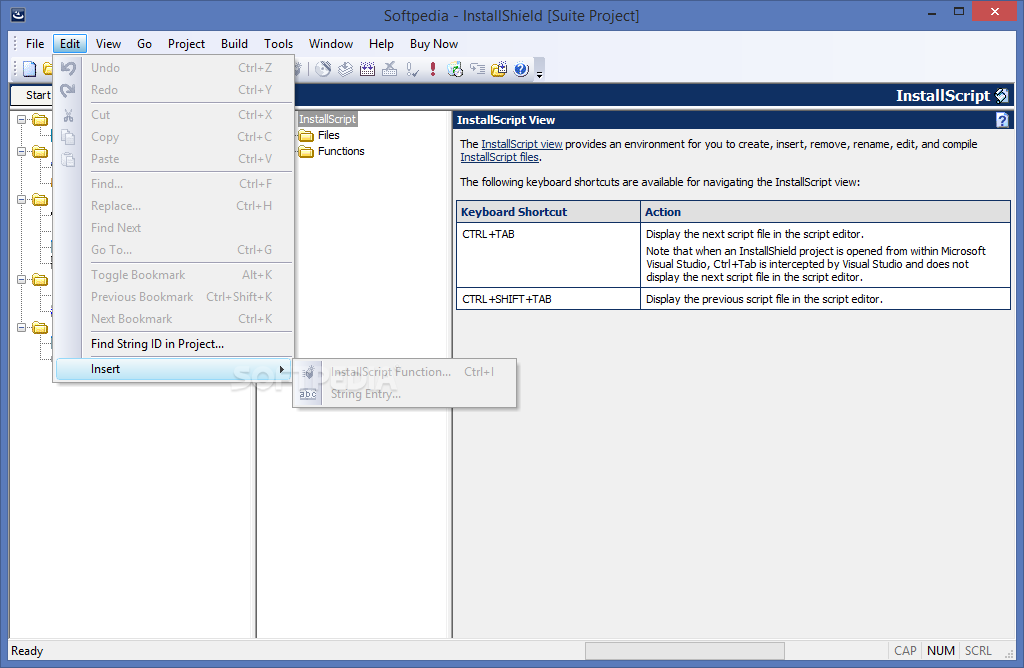Click the uninstall toolbar icon with X

point(390,69)
